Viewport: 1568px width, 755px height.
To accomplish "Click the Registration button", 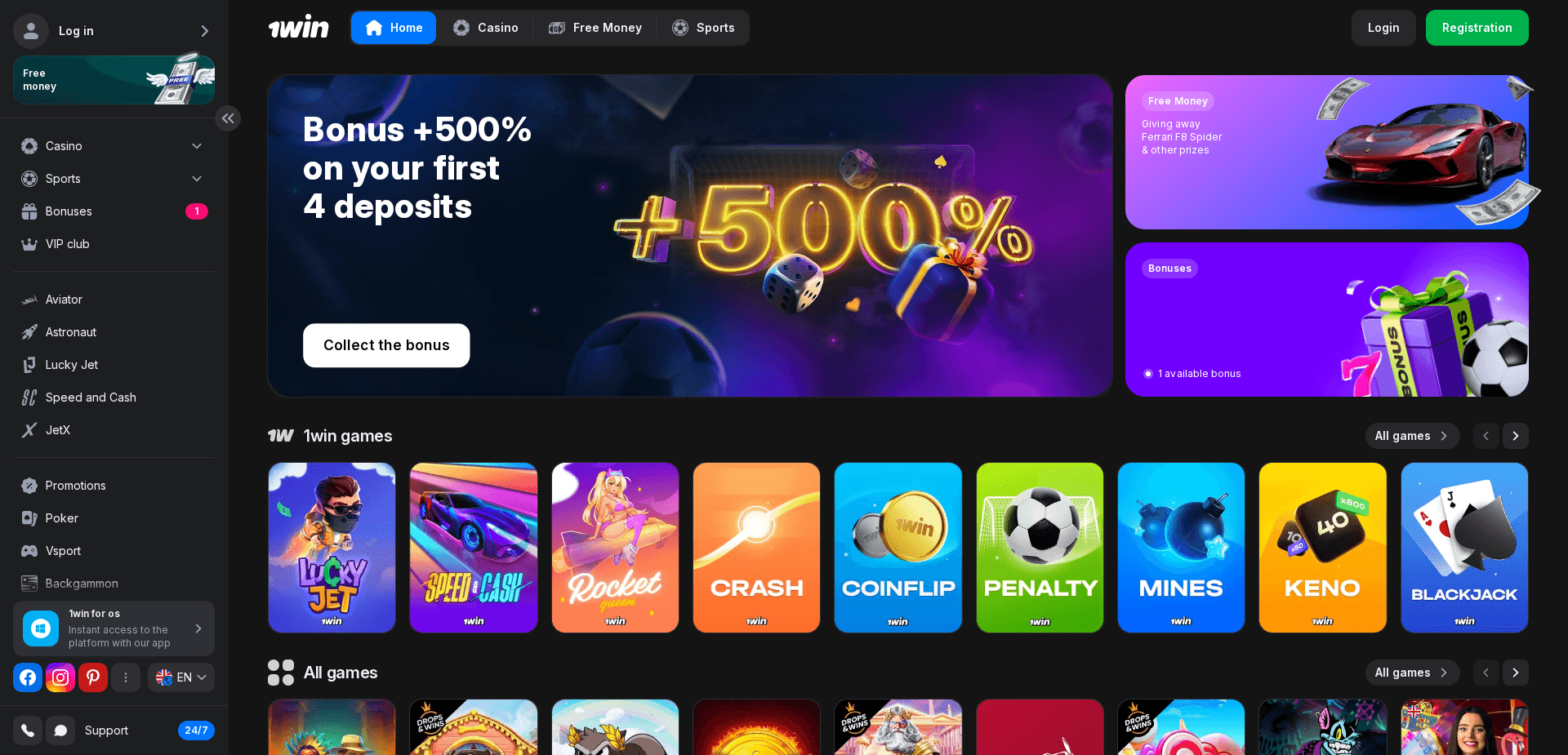I will (1477, 28).
